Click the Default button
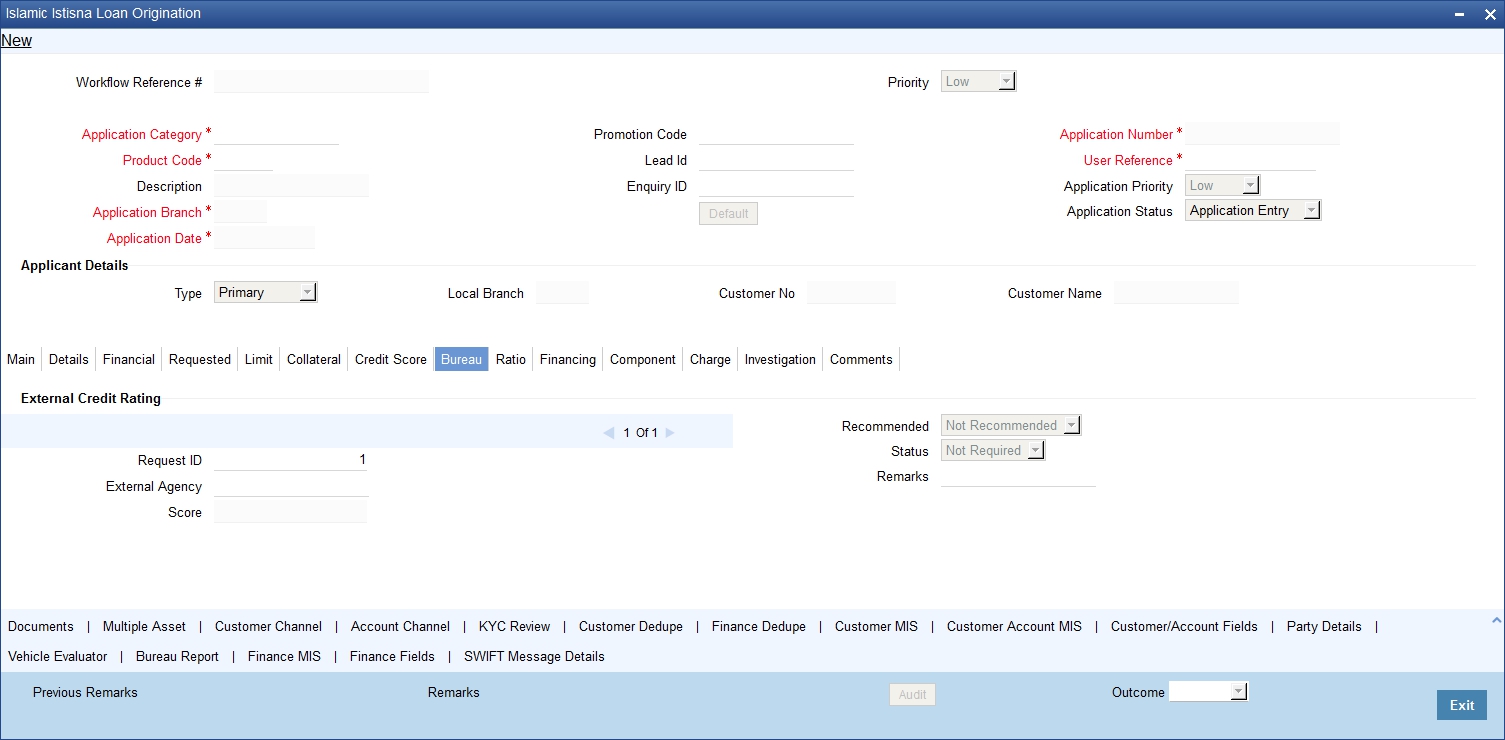 coord(728,214)
